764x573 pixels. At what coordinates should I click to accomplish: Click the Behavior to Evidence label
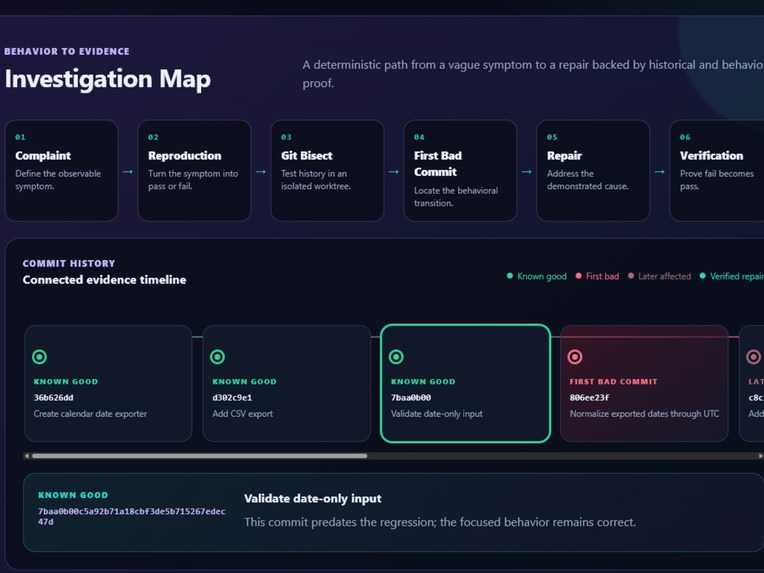click(67, 51)
